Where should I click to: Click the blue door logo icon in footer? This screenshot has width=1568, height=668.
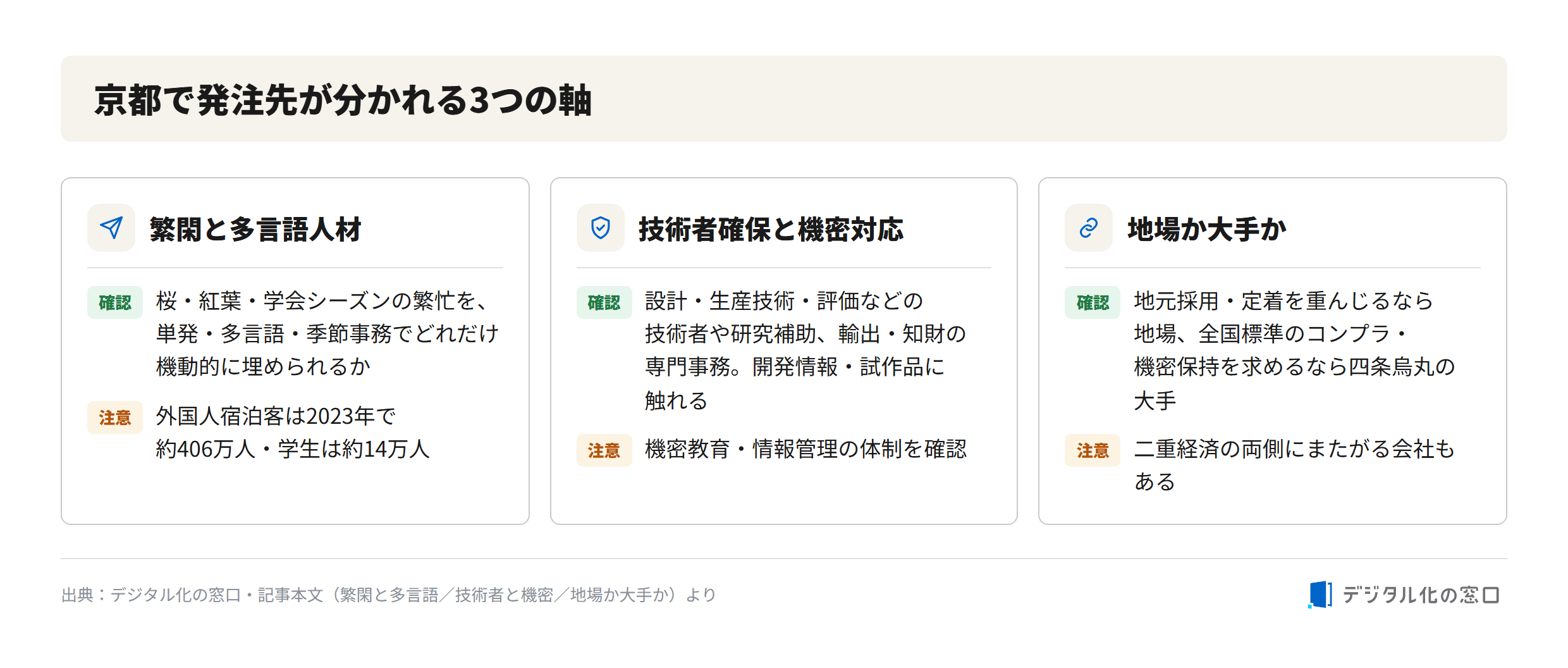click(x=1320, y=595)
